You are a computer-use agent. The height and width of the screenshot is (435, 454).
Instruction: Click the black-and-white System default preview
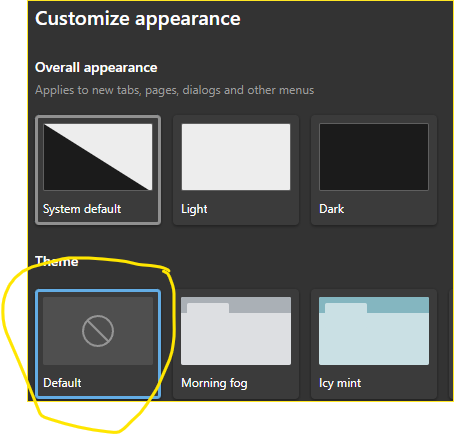98,157
